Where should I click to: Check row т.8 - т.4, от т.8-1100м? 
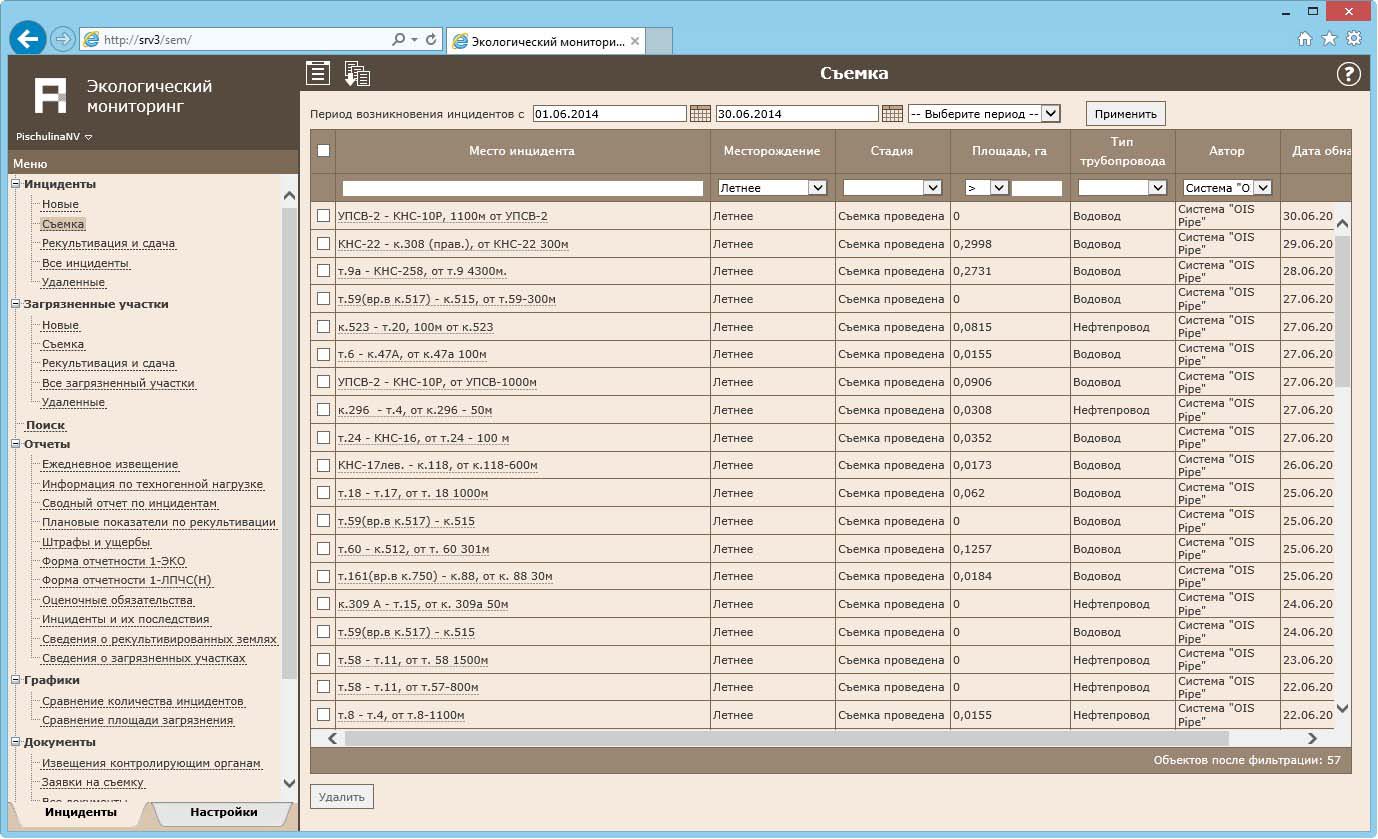pos(323,714)
